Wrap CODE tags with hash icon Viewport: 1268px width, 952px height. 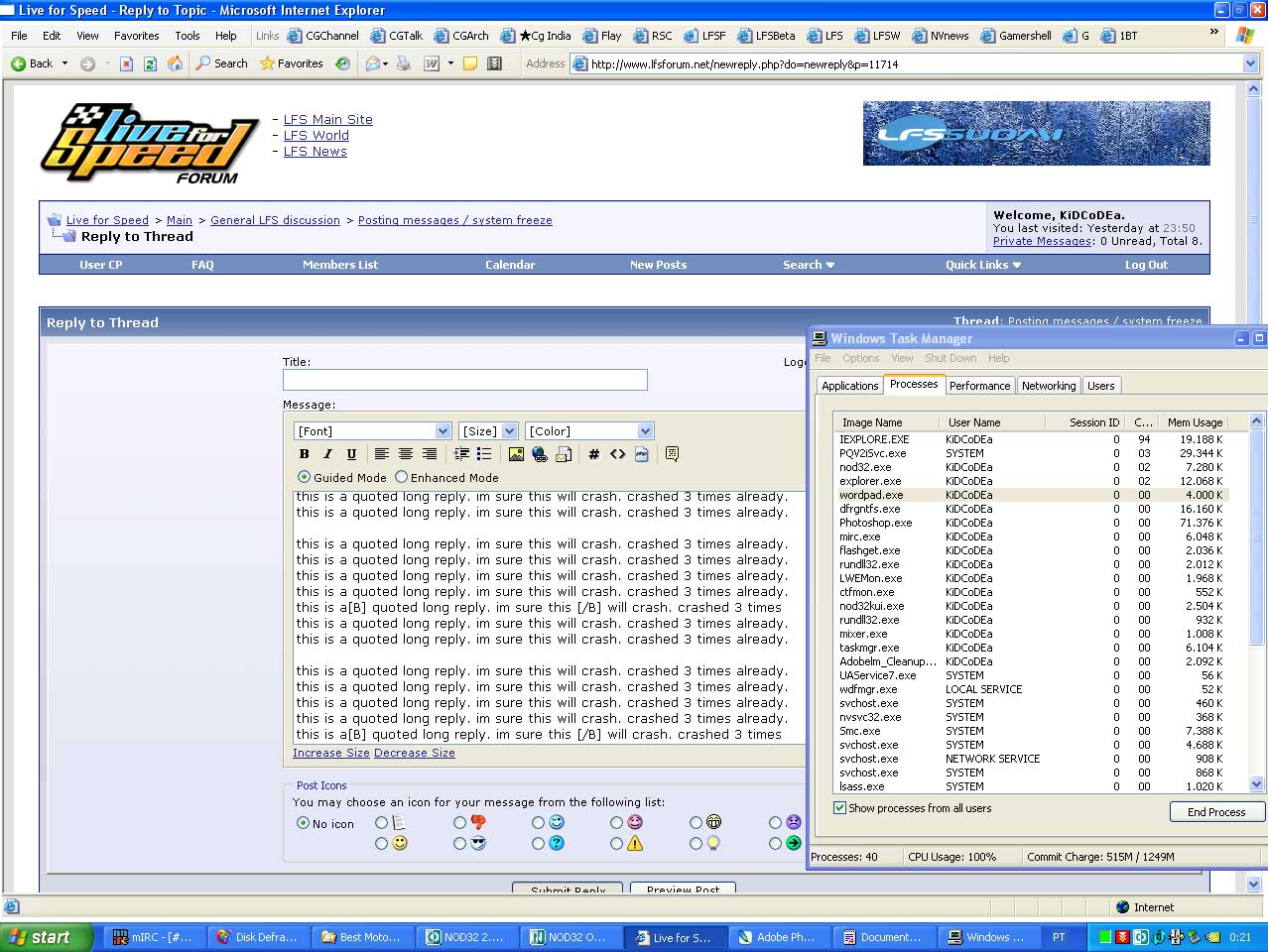click(x=593, y=454)
